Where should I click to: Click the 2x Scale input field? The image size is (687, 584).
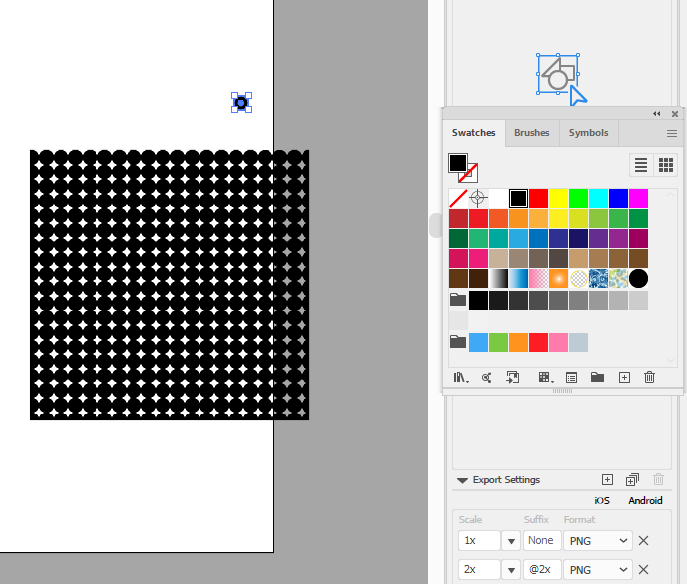(x=479, y=570)
